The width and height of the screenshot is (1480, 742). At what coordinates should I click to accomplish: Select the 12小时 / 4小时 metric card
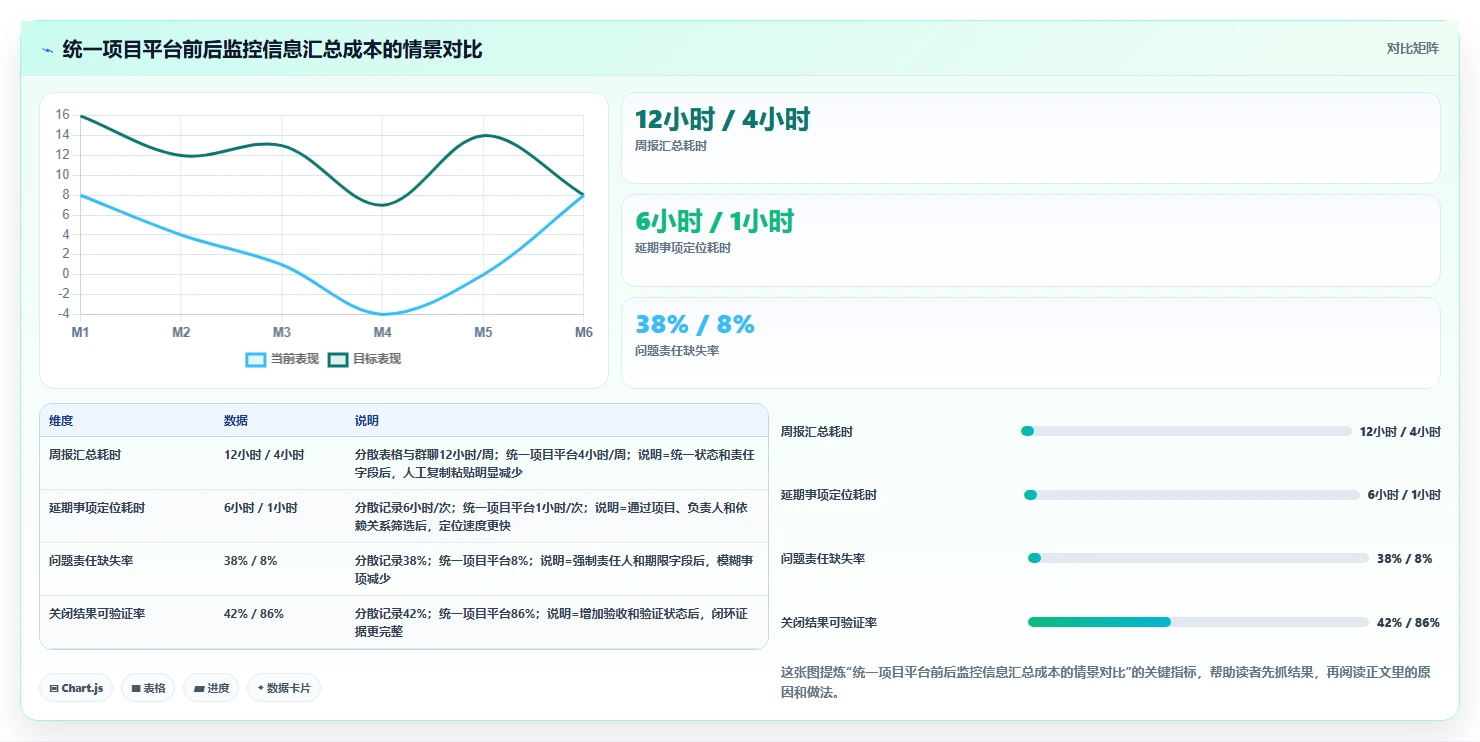point(1031,138)
